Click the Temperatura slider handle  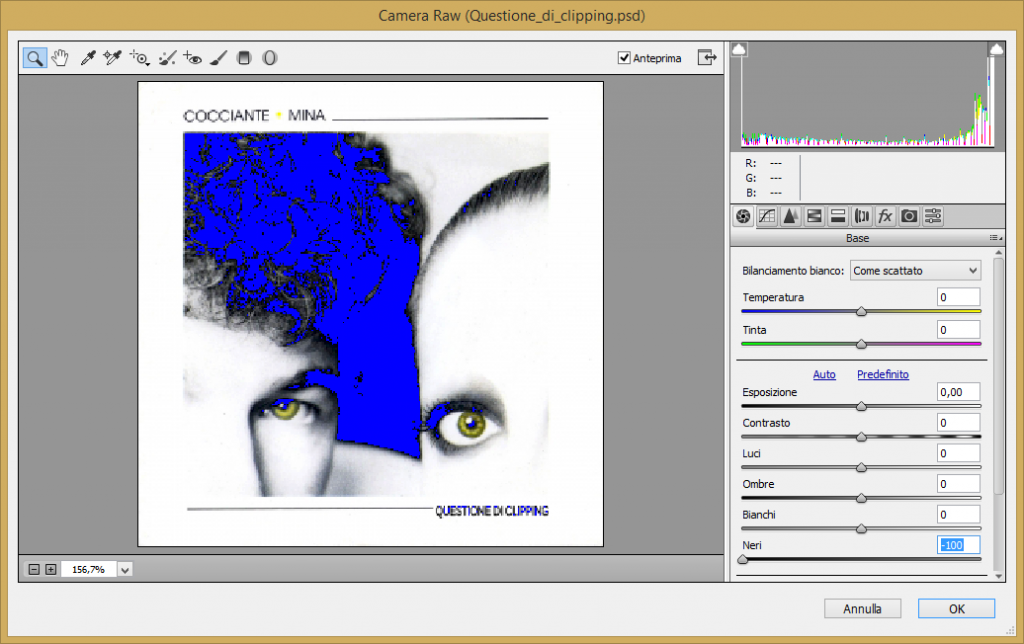click(861, 312)
